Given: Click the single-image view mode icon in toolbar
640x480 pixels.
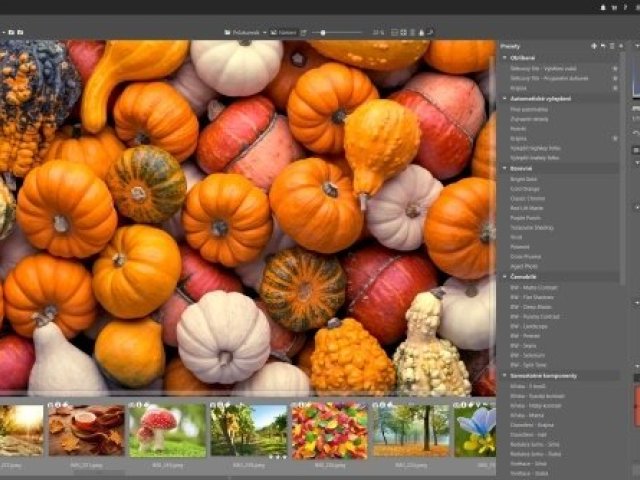Looking at the screenshot, I should [394, 32].
